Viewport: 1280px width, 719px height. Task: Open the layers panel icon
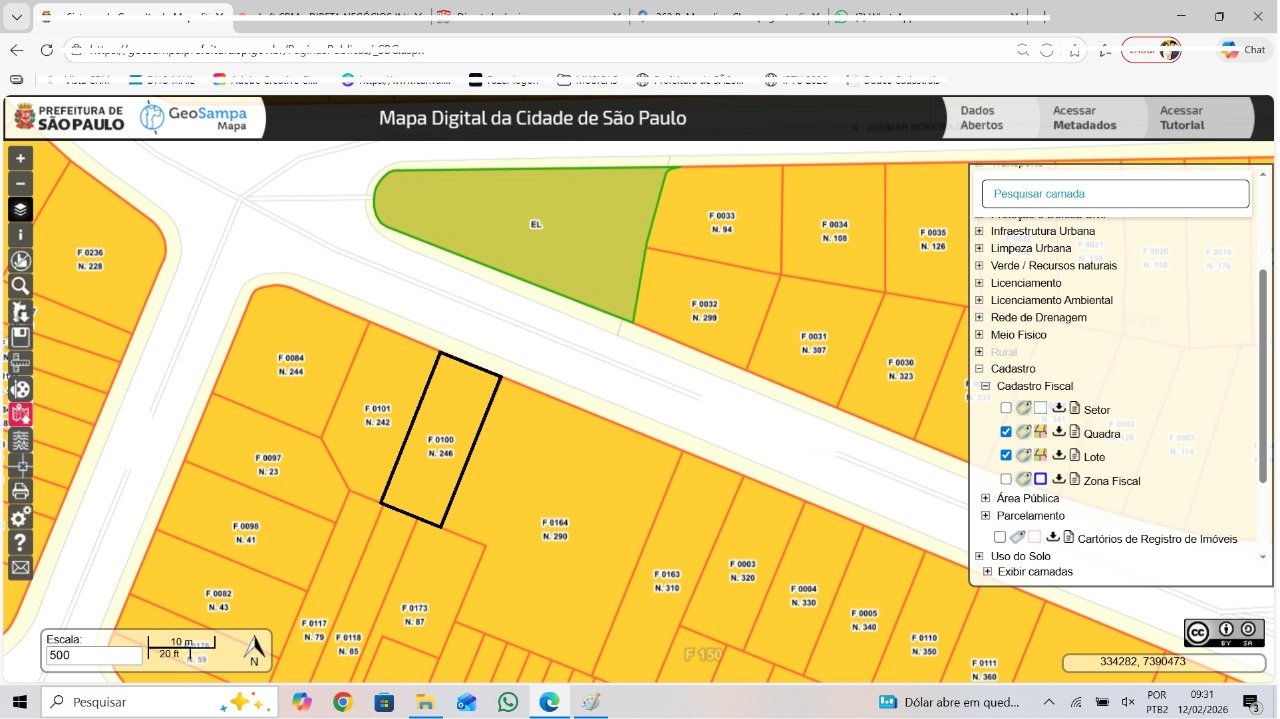pos(20,209)
